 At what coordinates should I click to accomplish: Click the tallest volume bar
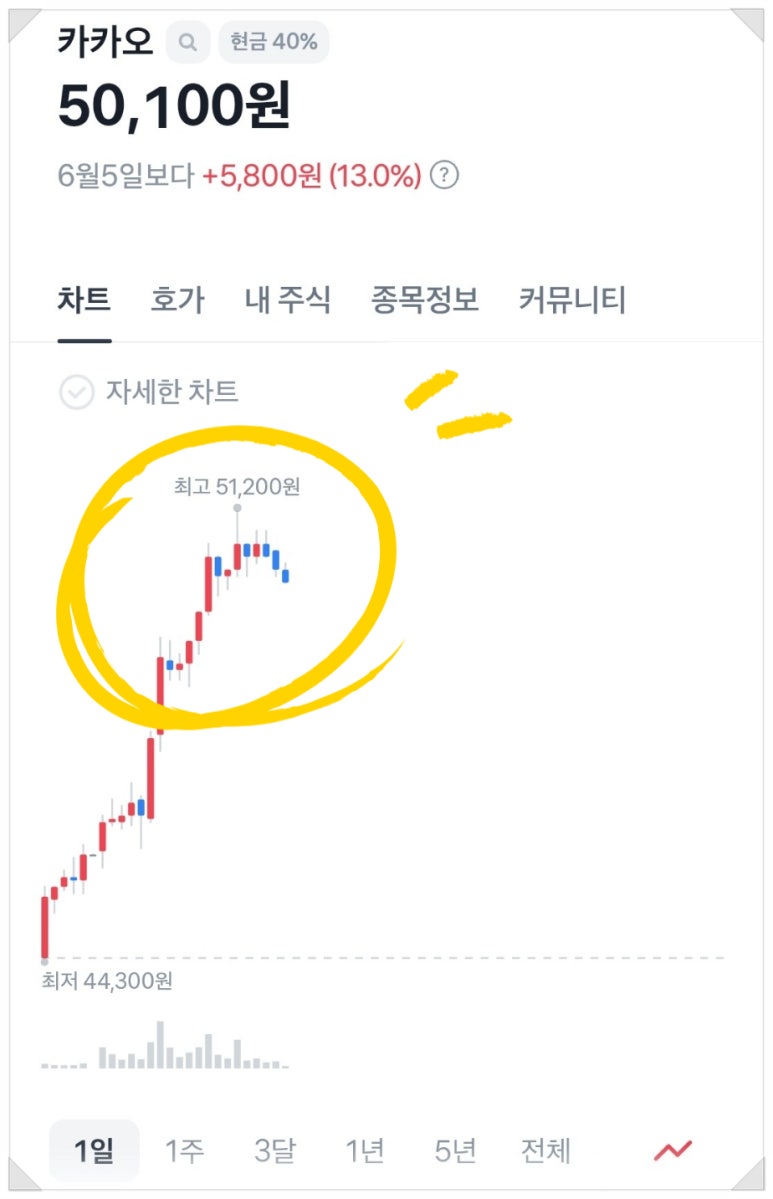coord(160,1045)
